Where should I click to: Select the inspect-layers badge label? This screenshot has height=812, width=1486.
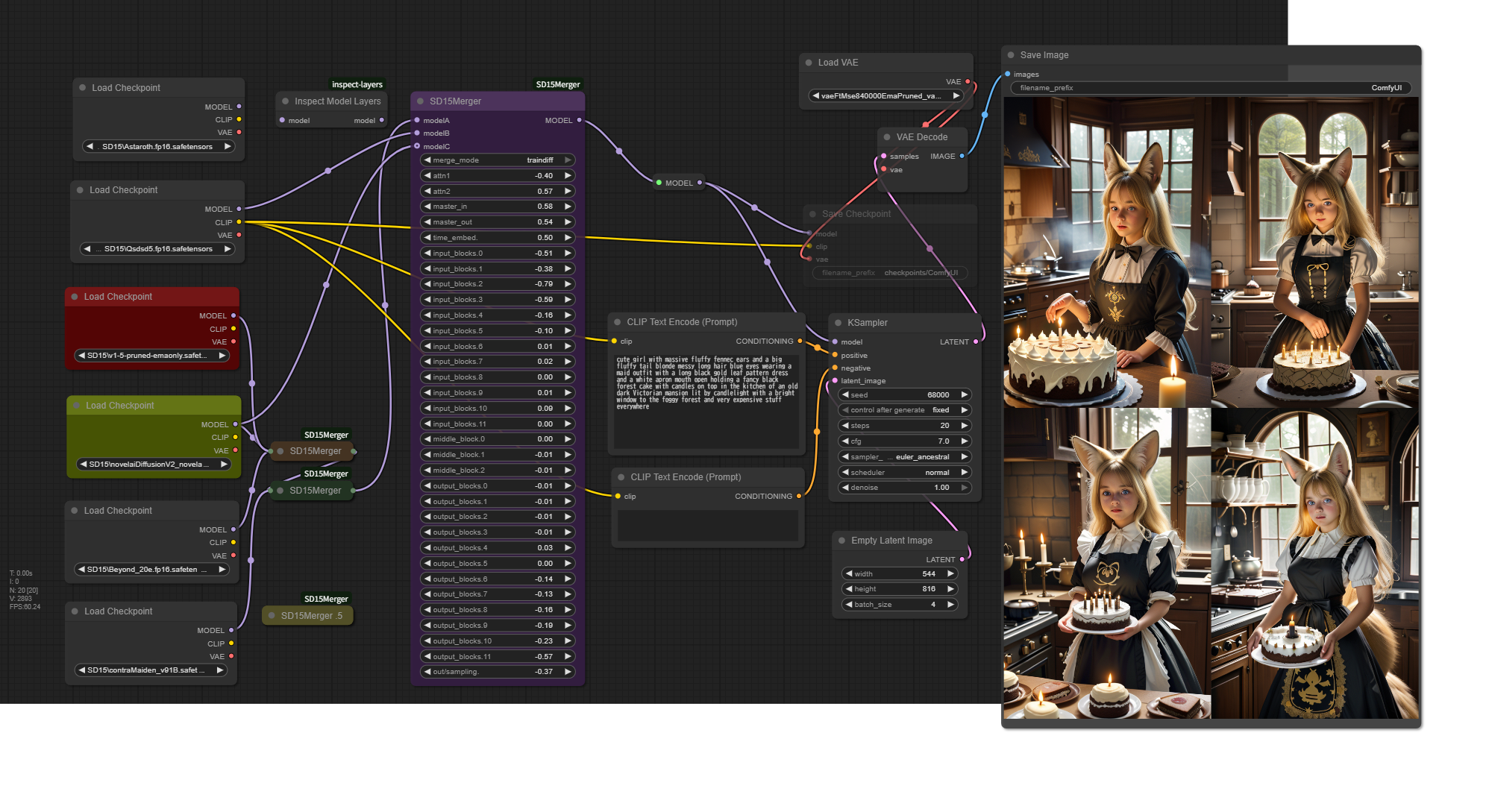coord(357,84)
